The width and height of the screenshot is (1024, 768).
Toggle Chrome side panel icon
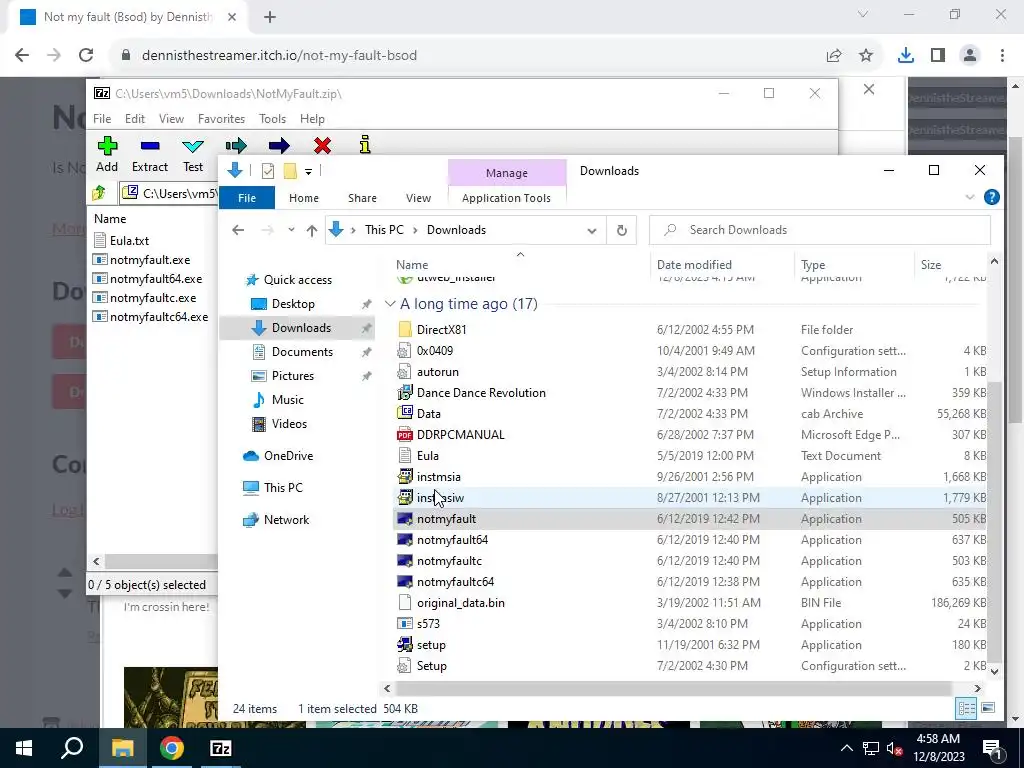point(938,56)
